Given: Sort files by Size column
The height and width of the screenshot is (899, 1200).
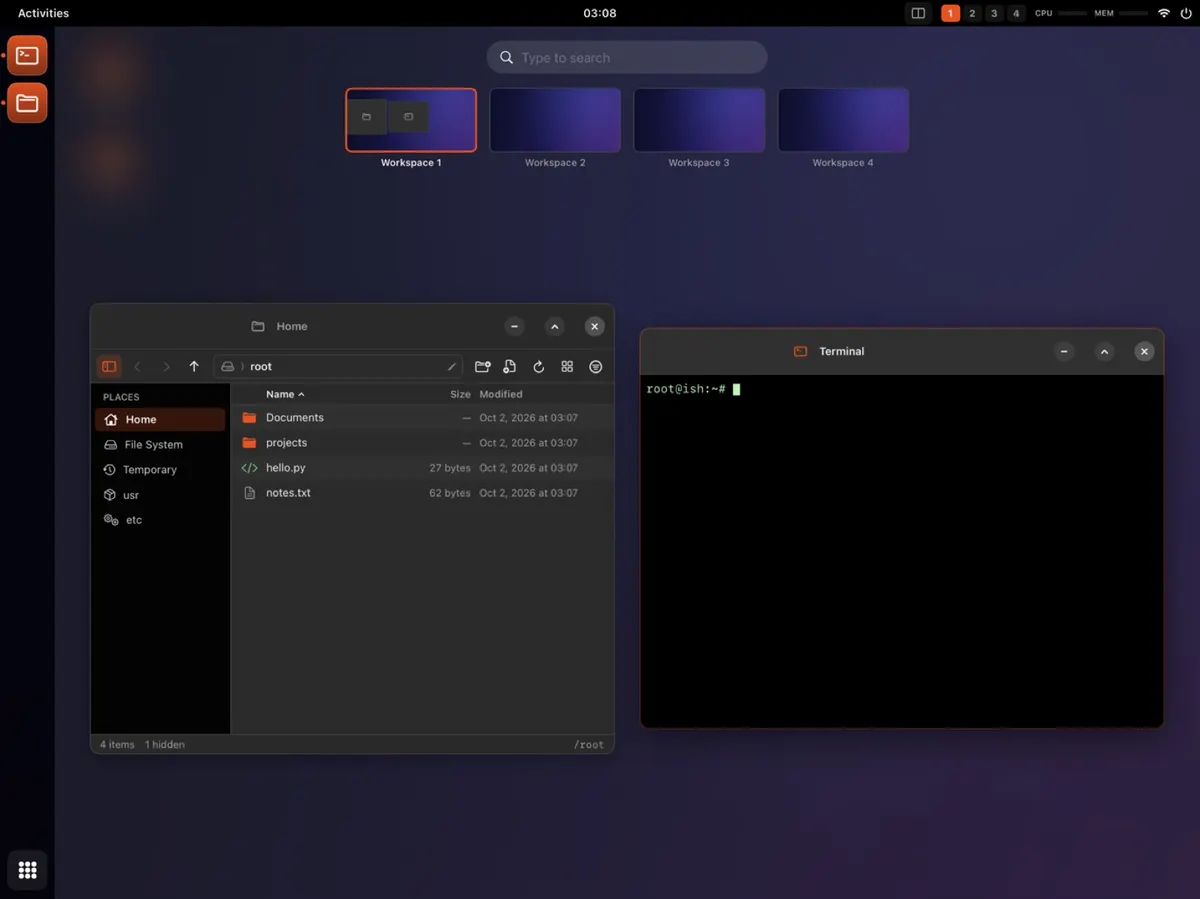Looking at the screenshot, I should [x=460, y=394].
